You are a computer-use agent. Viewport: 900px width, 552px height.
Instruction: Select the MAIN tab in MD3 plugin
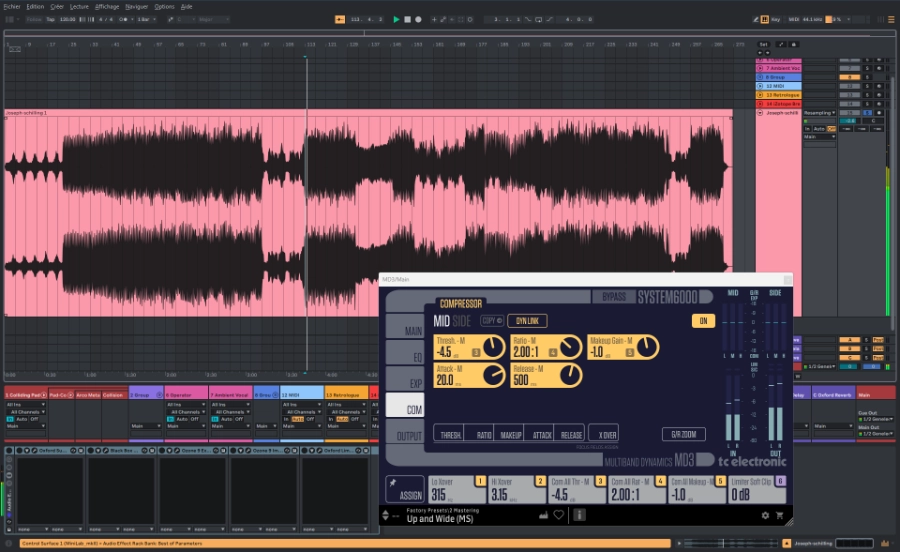tap(406, 328)
